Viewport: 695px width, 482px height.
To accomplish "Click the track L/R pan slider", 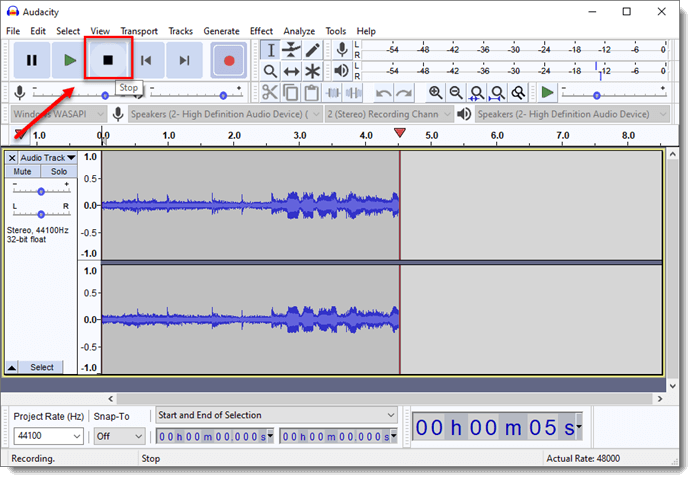I will click(x=41, y=214).
